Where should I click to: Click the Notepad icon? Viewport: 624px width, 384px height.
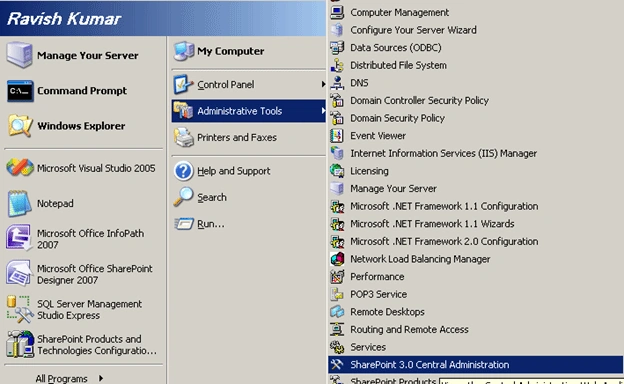coord(19,203)
